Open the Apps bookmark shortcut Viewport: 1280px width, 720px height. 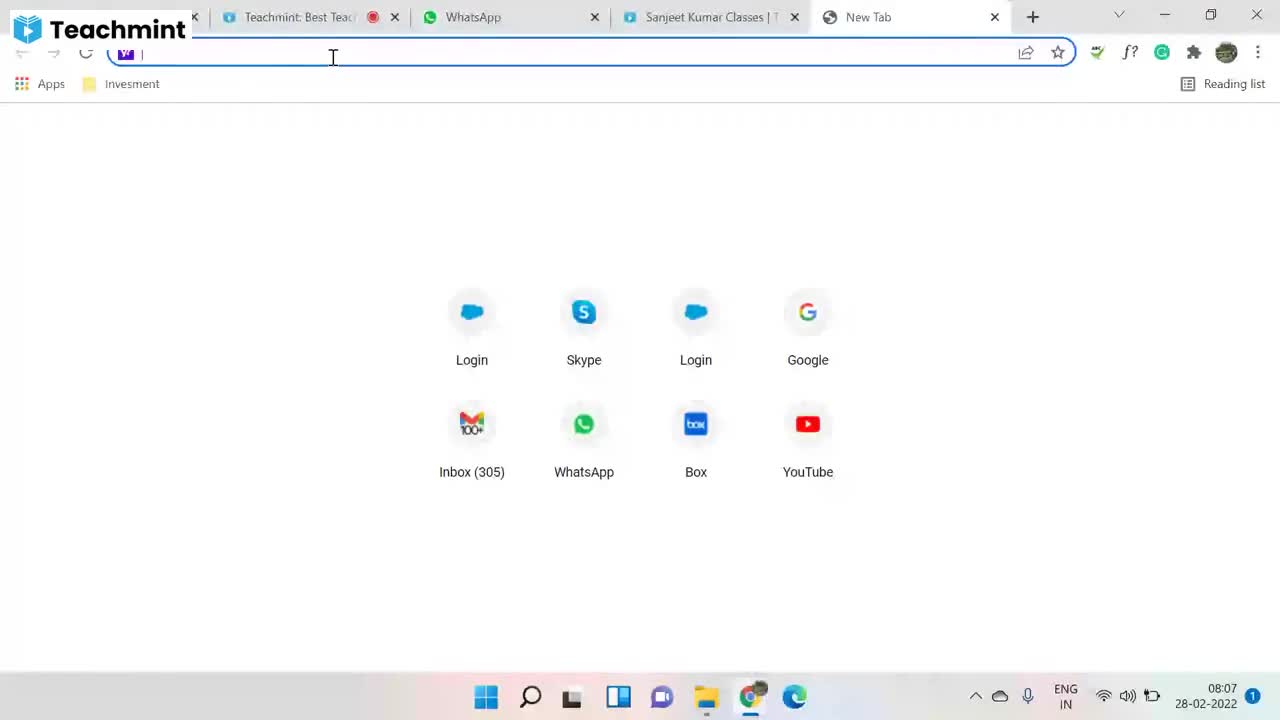(40, 84)
